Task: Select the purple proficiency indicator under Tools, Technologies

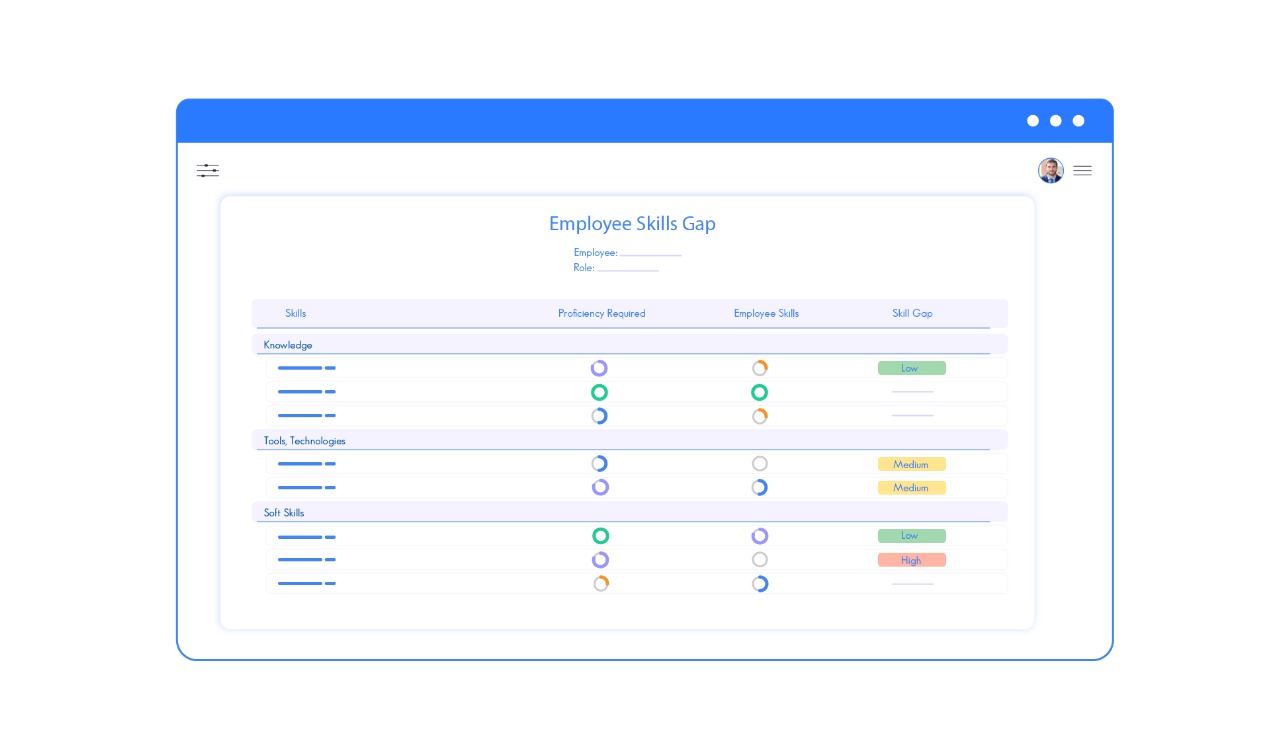Action: click(x=600, y=487)
